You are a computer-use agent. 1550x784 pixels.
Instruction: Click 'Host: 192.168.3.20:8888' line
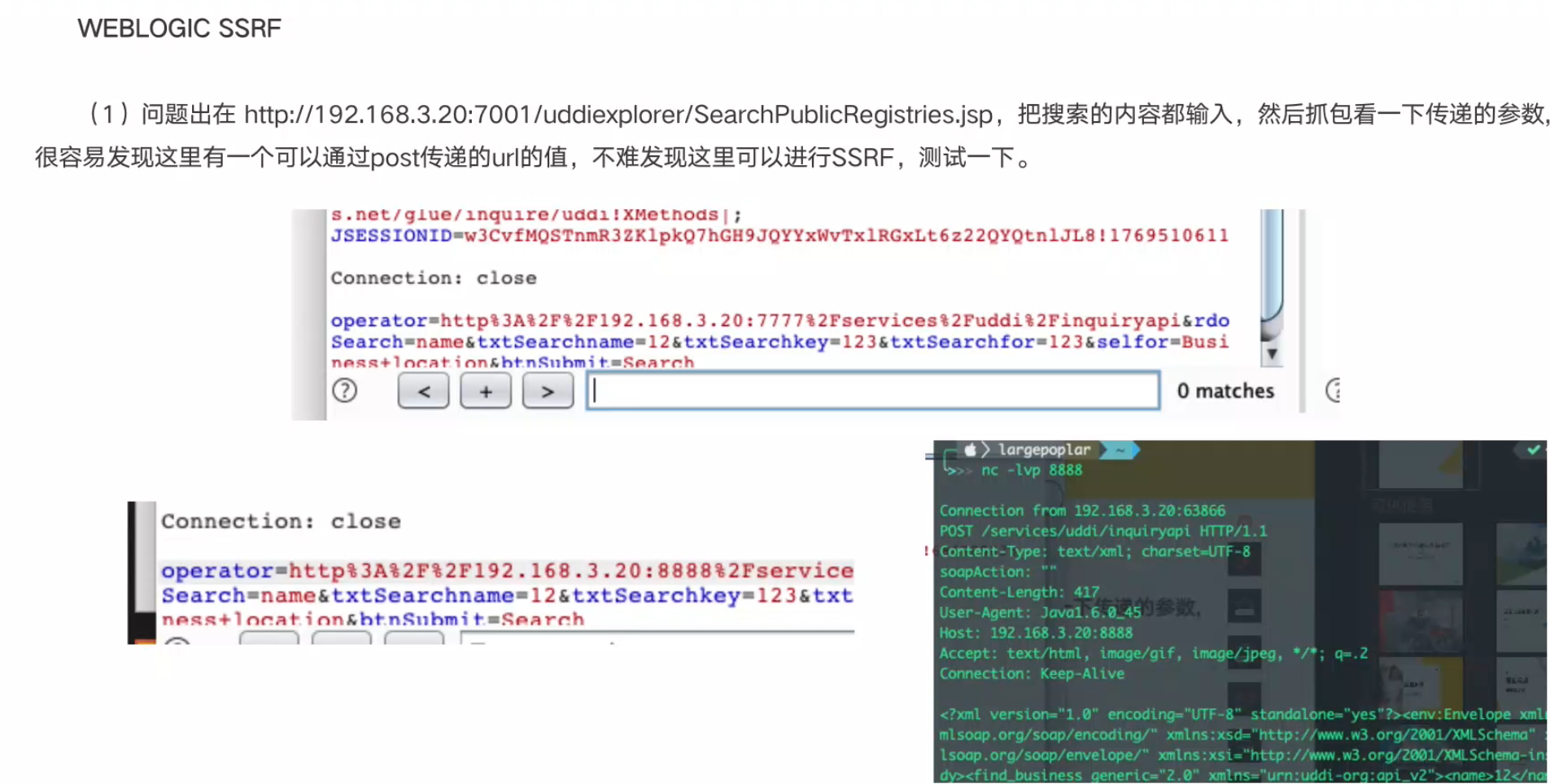(x=1036, y=633)
